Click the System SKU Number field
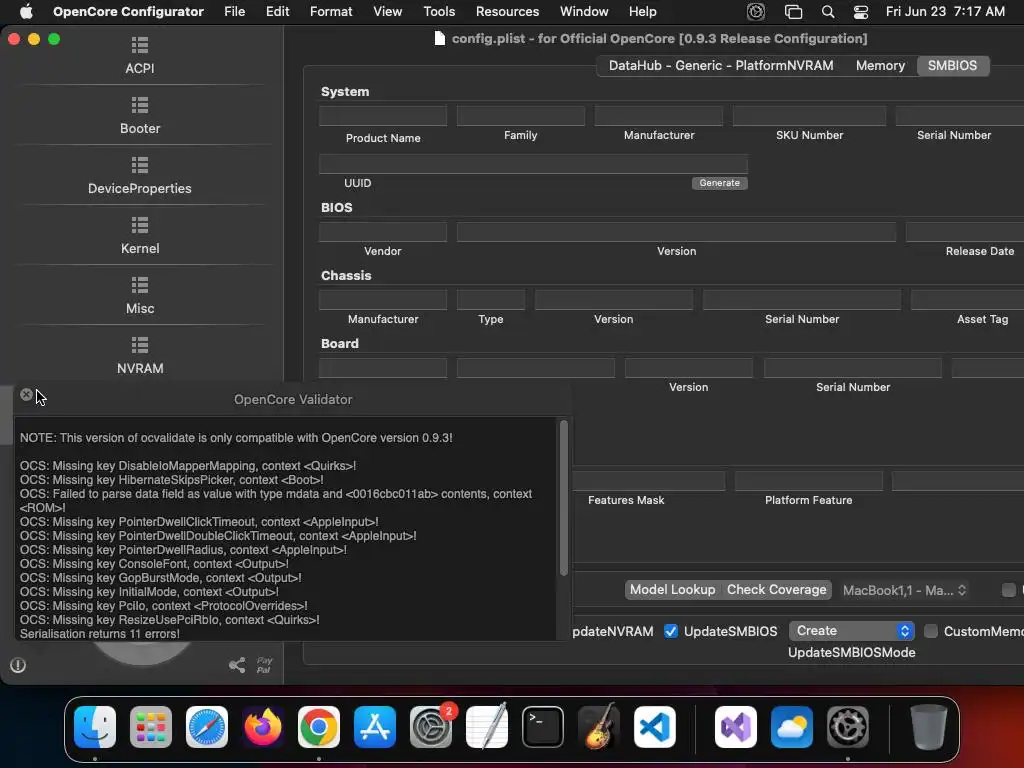This screenshot has width=1024, height=768. [810, 116]
